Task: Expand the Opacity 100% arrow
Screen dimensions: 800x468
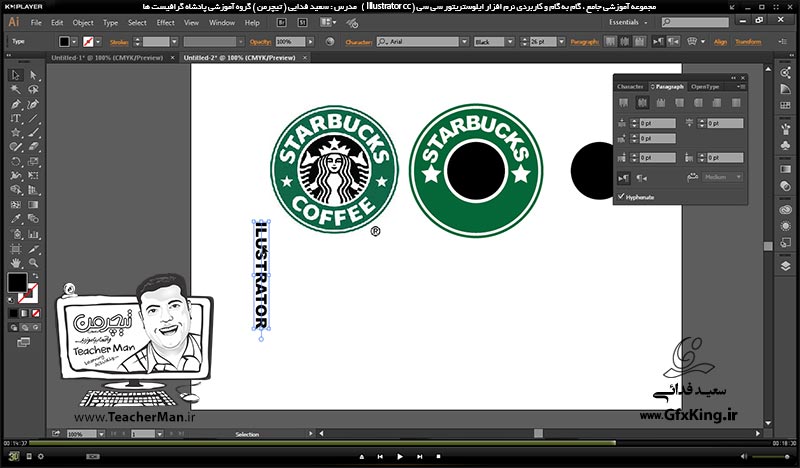Action: [311, 42]
